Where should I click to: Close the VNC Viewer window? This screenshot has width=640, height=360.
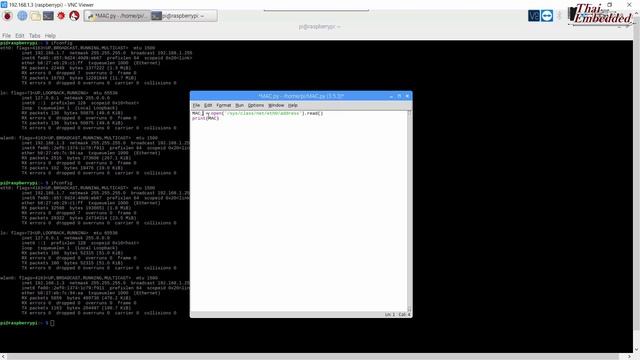click(x=629, y=4)
